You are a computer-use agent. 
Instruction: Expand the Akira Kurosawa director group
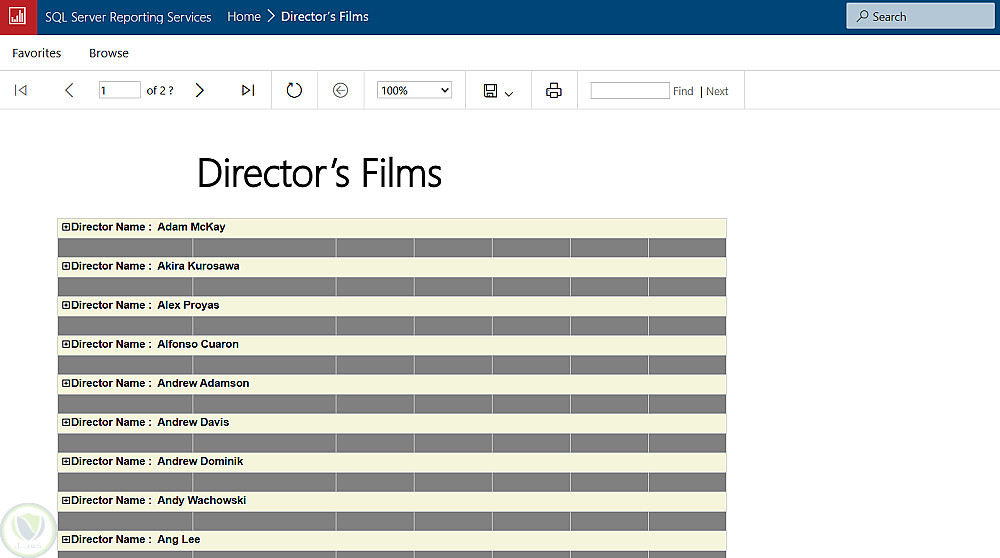pos(66,266)
